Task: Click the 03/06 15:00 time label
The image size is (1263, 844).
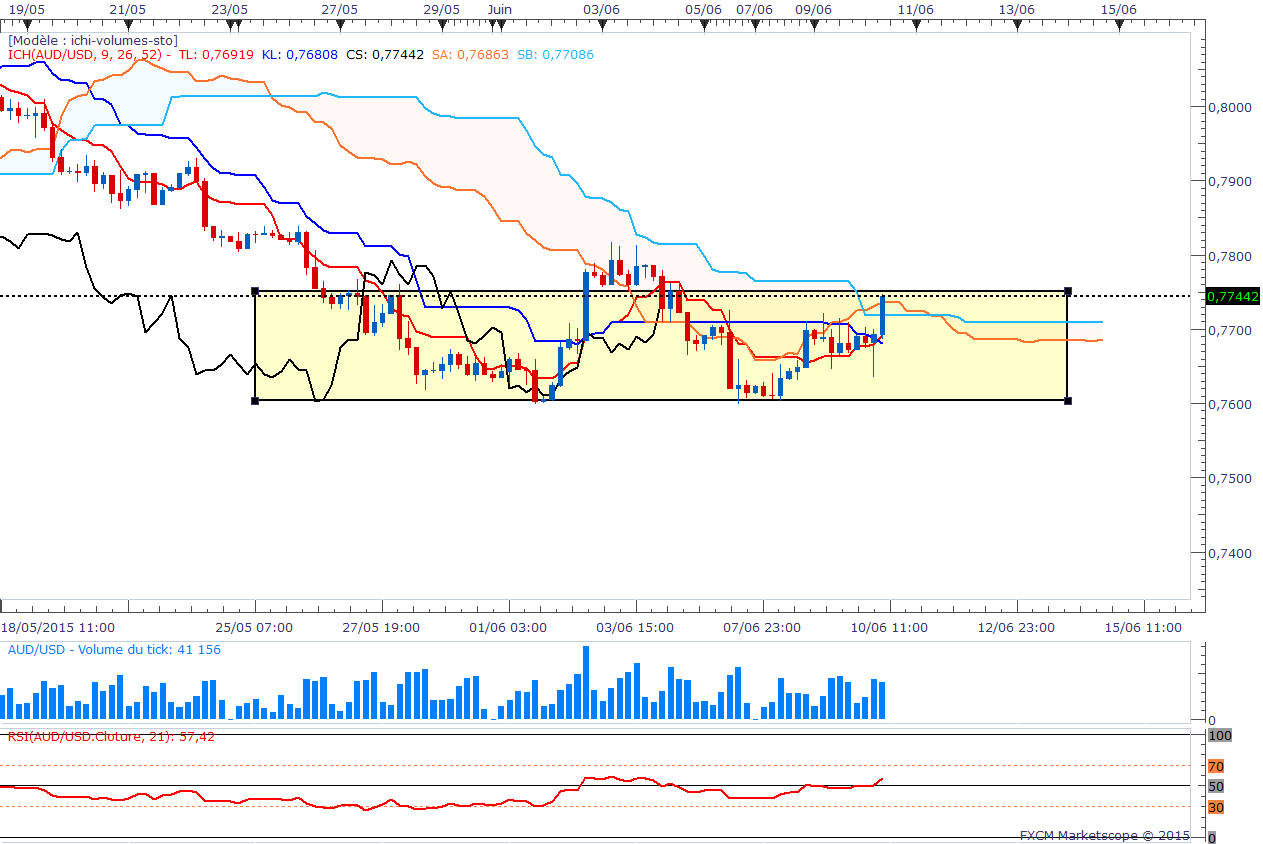Action: 636,628
